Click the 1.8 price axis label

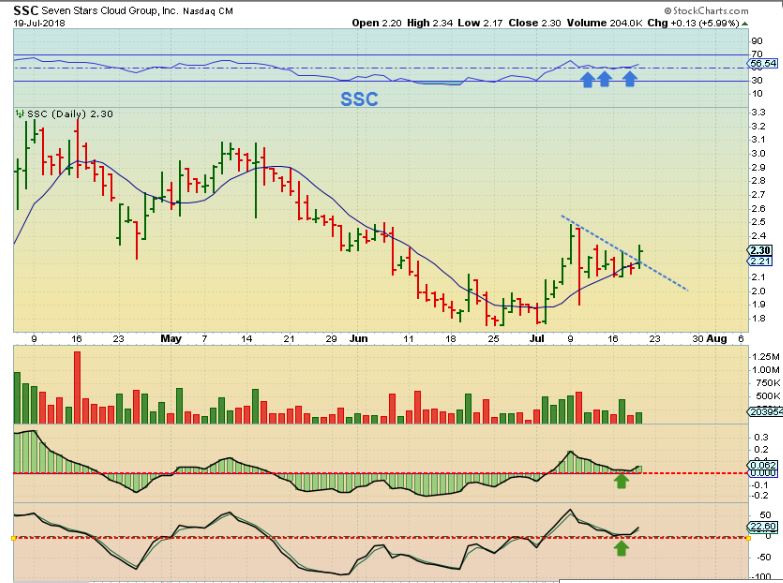(759, 318)
